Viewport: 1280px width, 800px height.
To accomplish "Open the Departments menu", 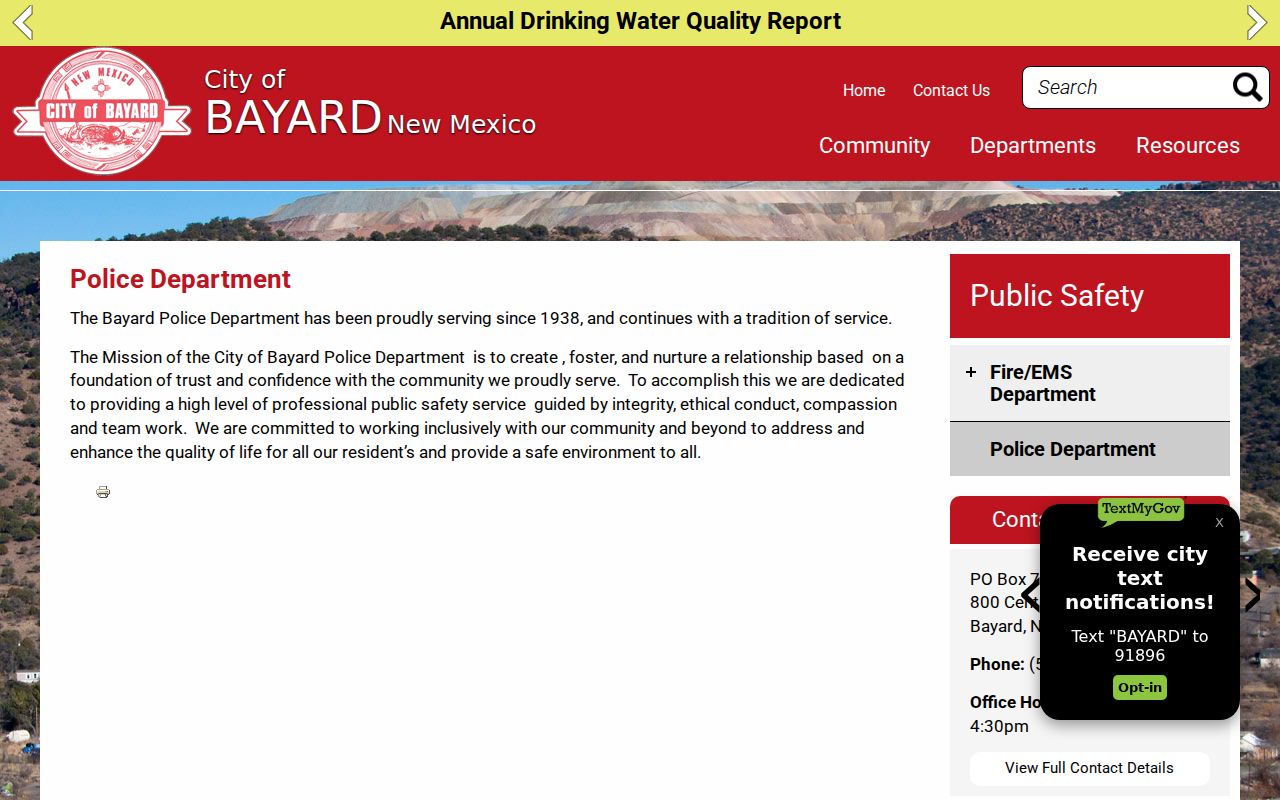I will (1033, 146).
